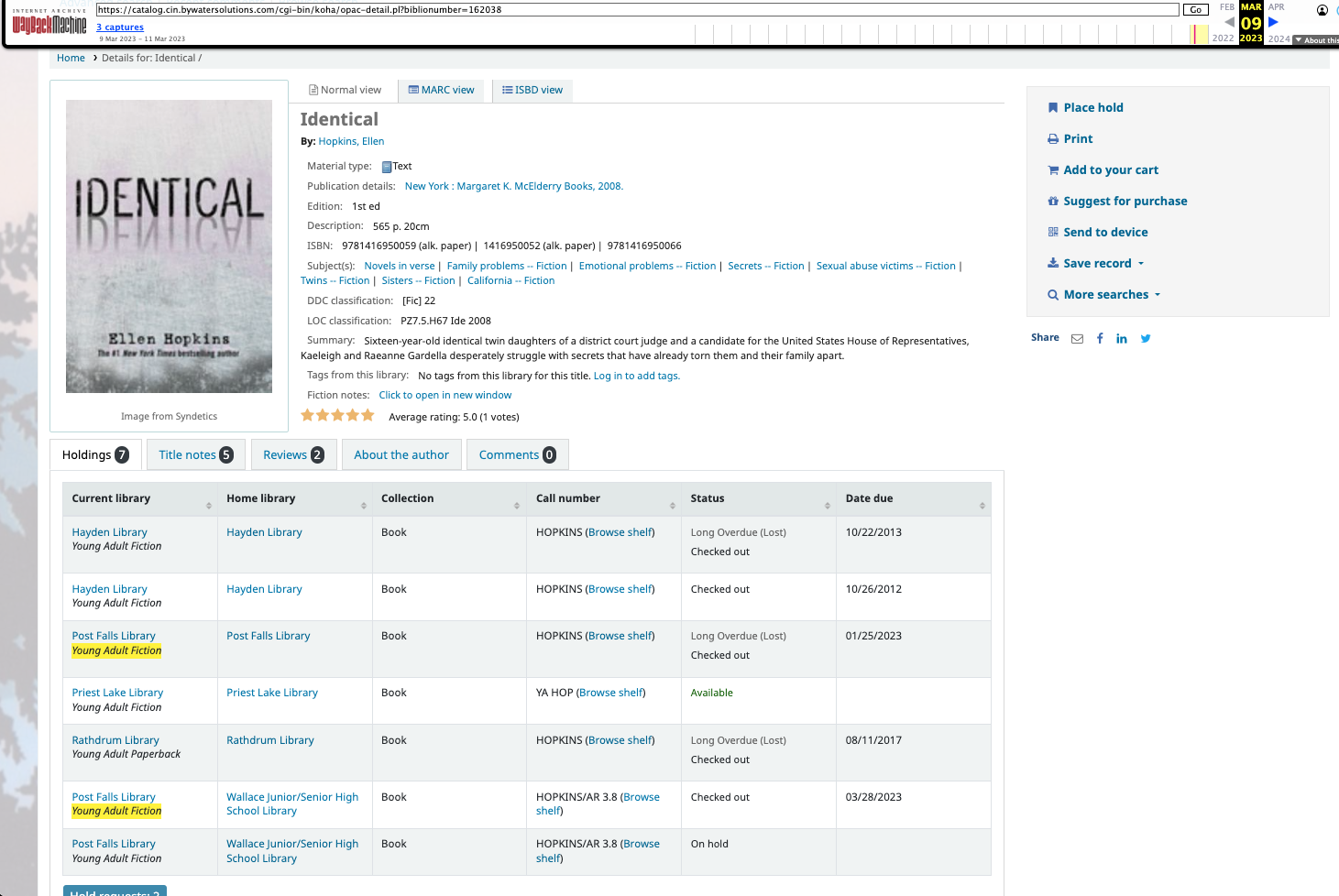Screen dimensions: 1339x896
Task: Go to previous capture arrow near FEB
Action: [x=1229, y=22]
